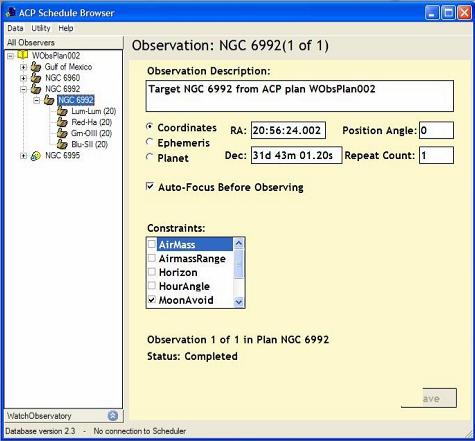
Task: Choose the Planet radio option
Action: point(150,157)
